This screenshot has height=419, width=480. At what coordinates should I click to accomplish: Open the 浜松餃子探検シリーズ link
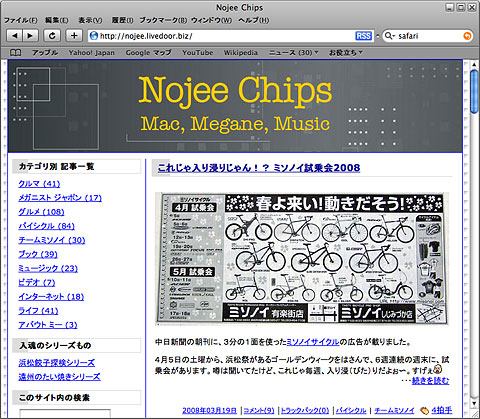point(57,362)
